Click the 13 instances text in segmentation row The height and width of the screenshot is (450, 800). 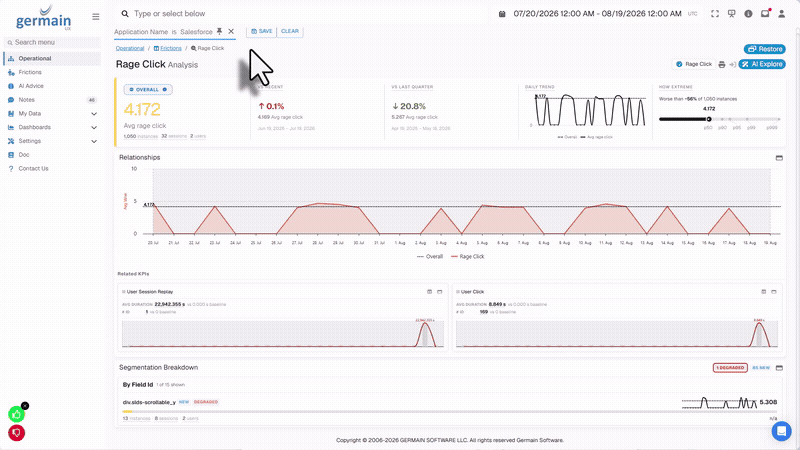point(137,418)
